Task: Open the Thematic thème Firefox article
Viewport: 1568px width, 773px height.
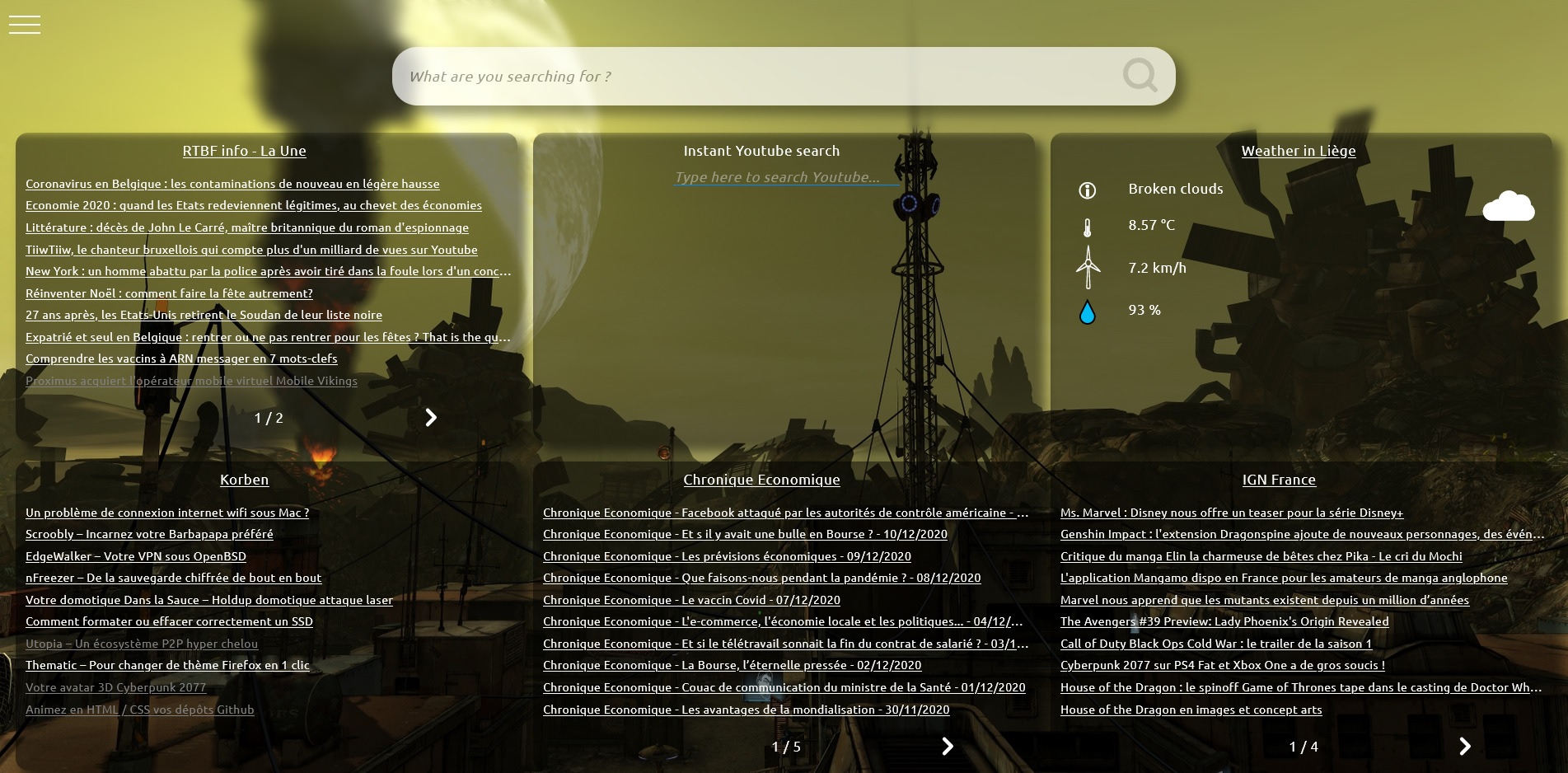Action: click(167, 665)
